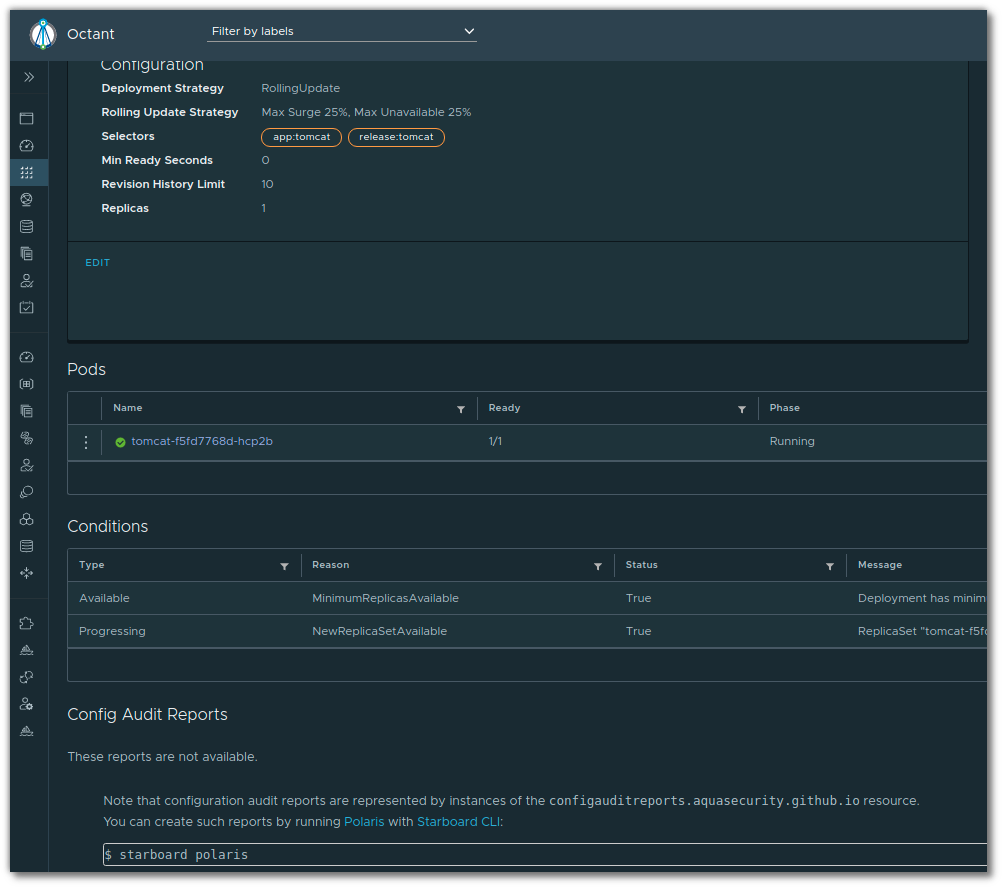This screenshot has height=888, width=1003.
Task: Click the 'configauditreports.aquasecurity.github.io' text
Action: (704, 801)
